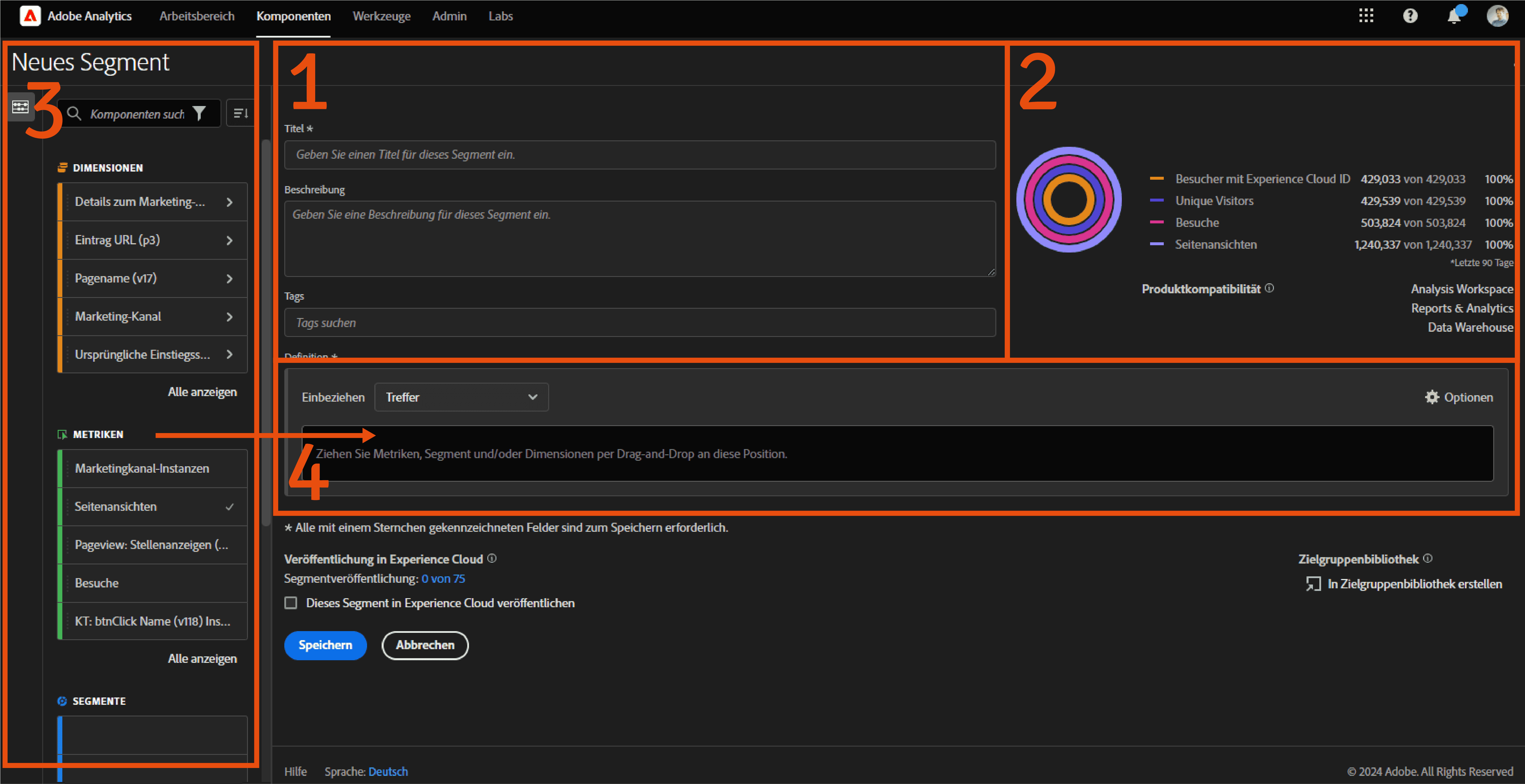Open the Einbeziehen Treffer dropdown
1525x784 pixels.
pos(461,397)
